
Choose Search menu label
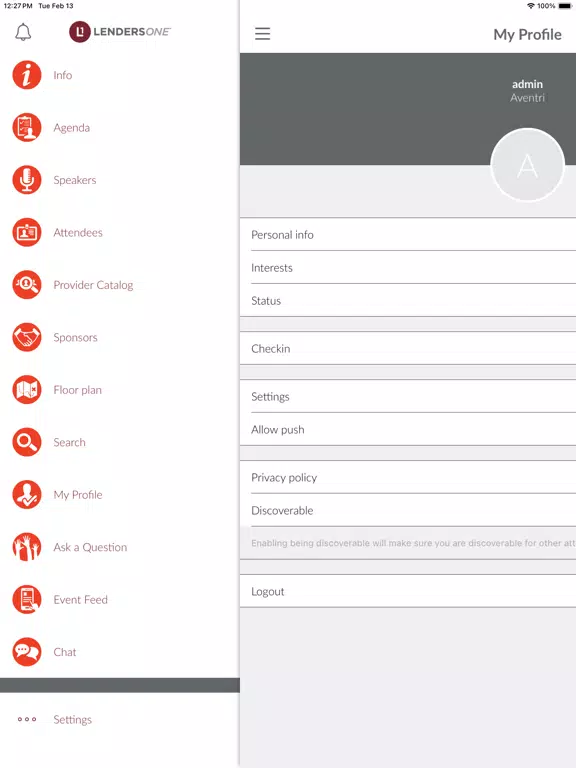[x=69, y=442]
